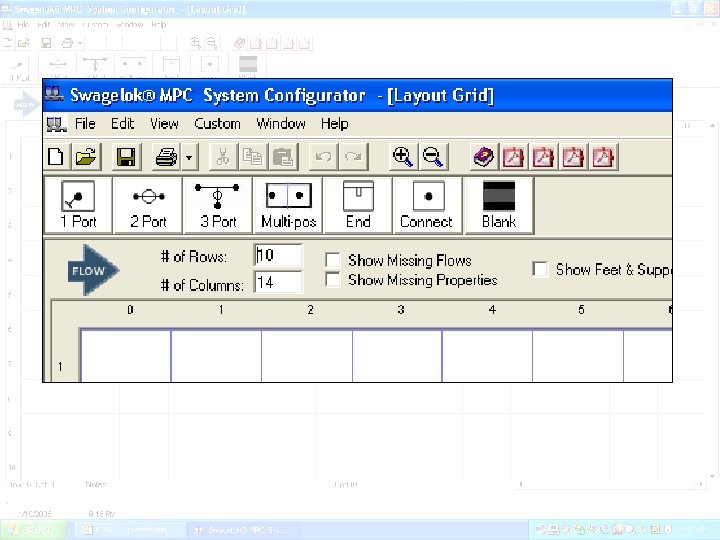The width and height of the screenshot is (720, 540).
Task: Open the fourth PDF document icon
Action: point(603,157)
